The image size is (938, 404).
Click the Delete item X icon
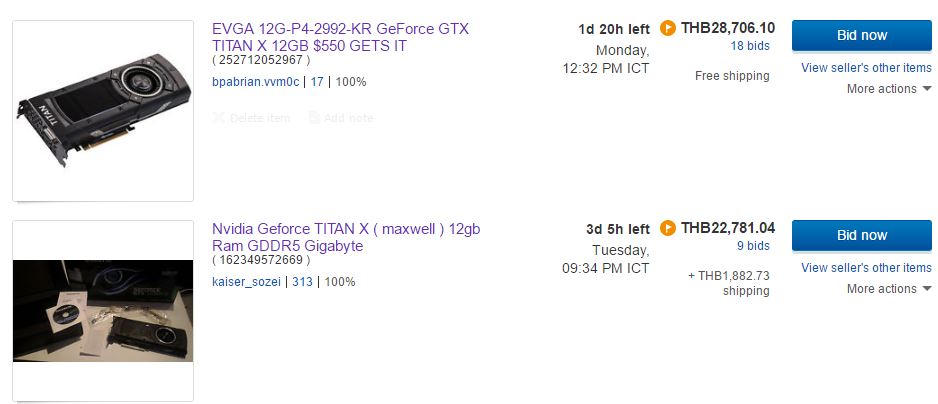219,118
